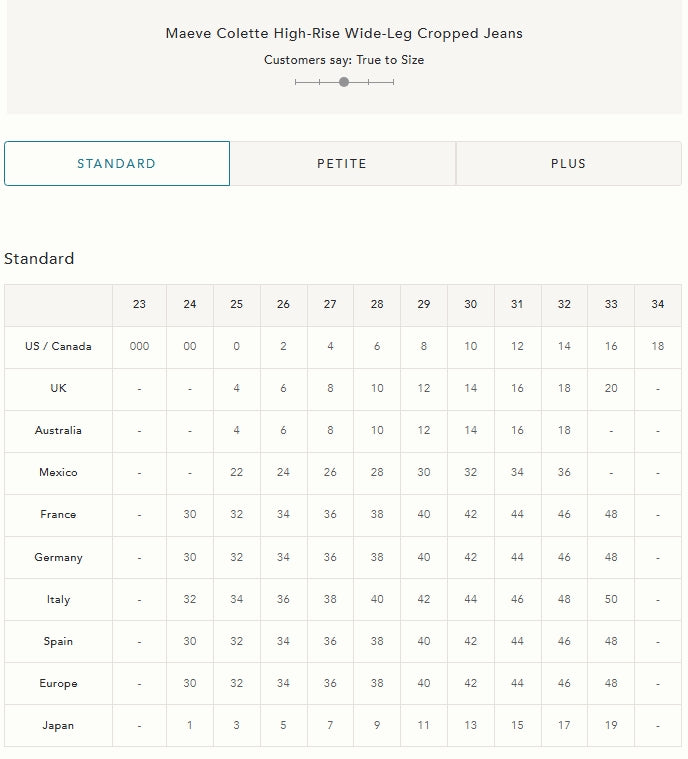
Task: Click the Australia row label
Action: tap(59, 430)
